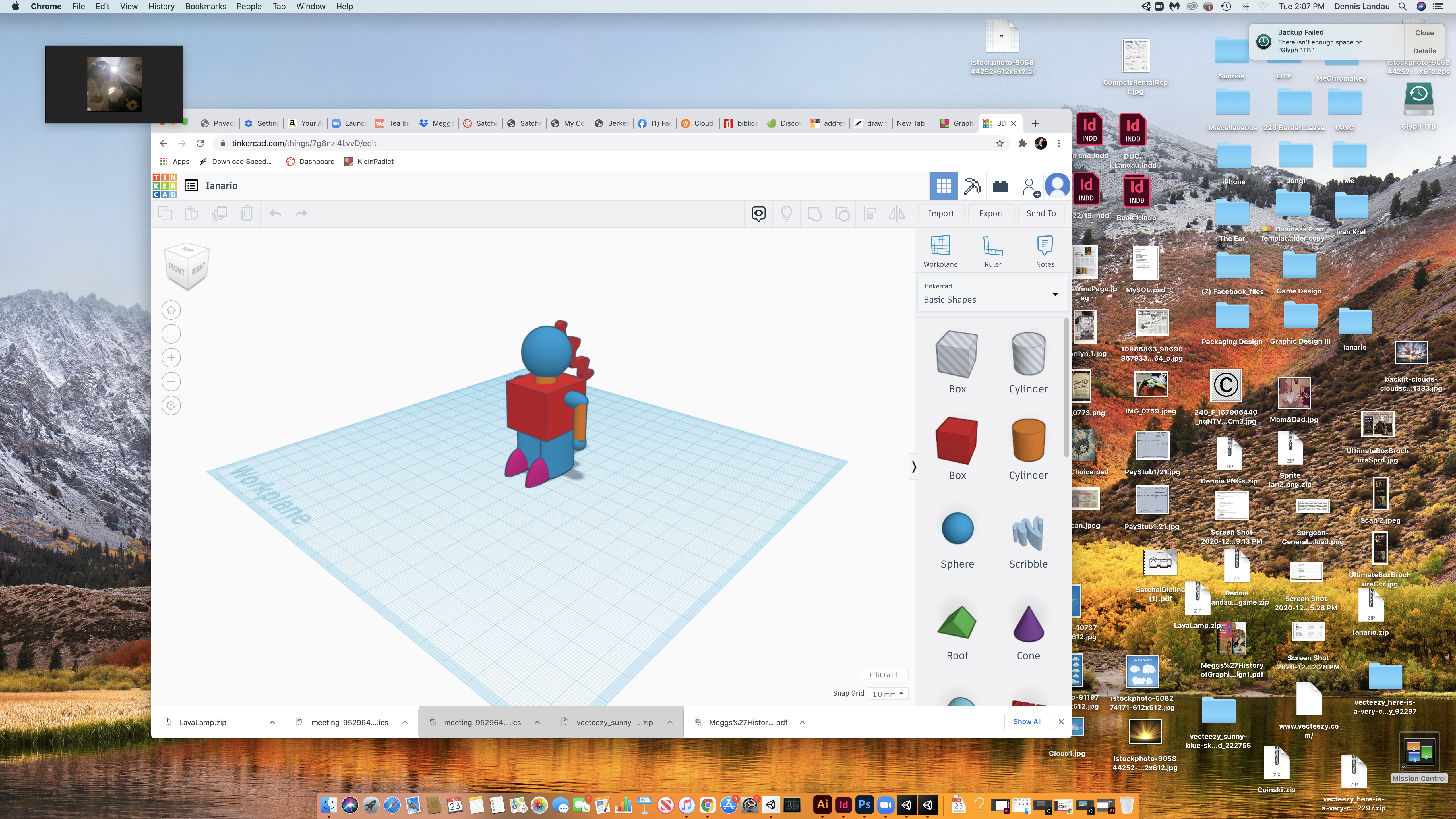The width and height of the screenshot is (1456, 819).
Task: Bookmark this page star icon
Action: pyautogui.click(x=999, y=144)
